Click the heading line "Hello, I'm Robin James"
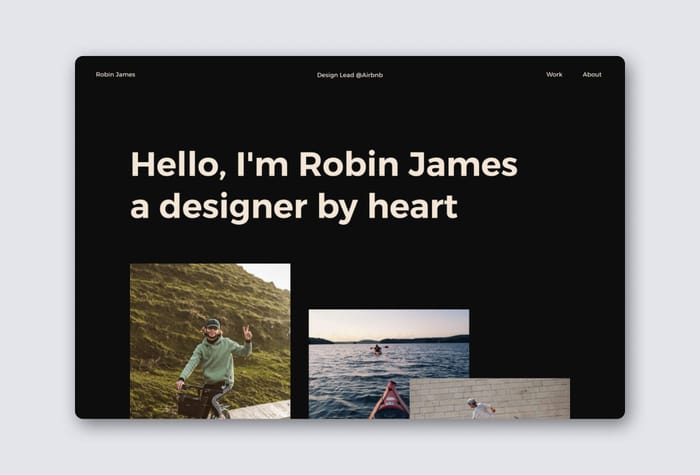The image size is (700, 475). (324, 165)
